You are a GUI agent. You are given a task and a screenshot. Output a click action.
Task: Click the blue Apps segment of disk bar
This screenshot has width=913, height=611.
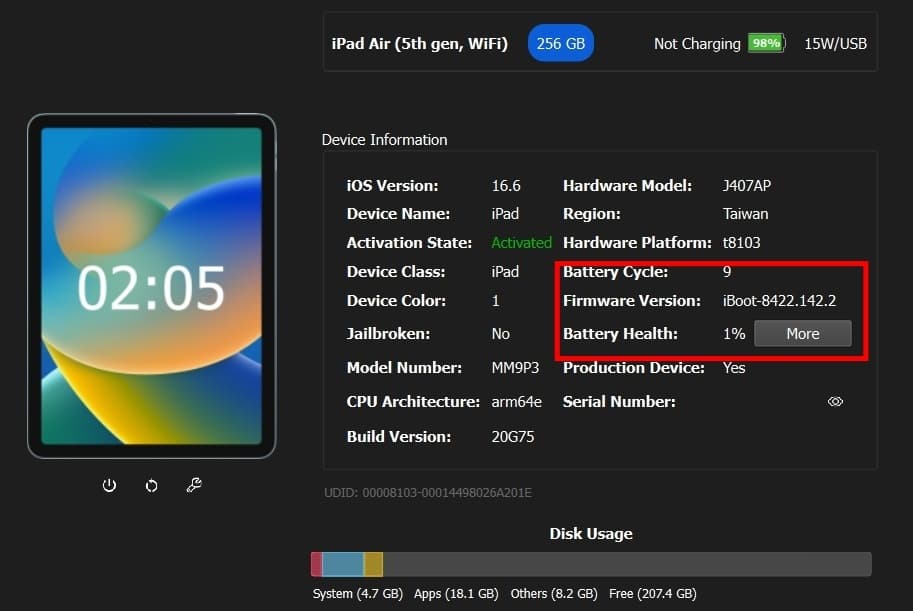pyautogui.click(x=342, y=564)
